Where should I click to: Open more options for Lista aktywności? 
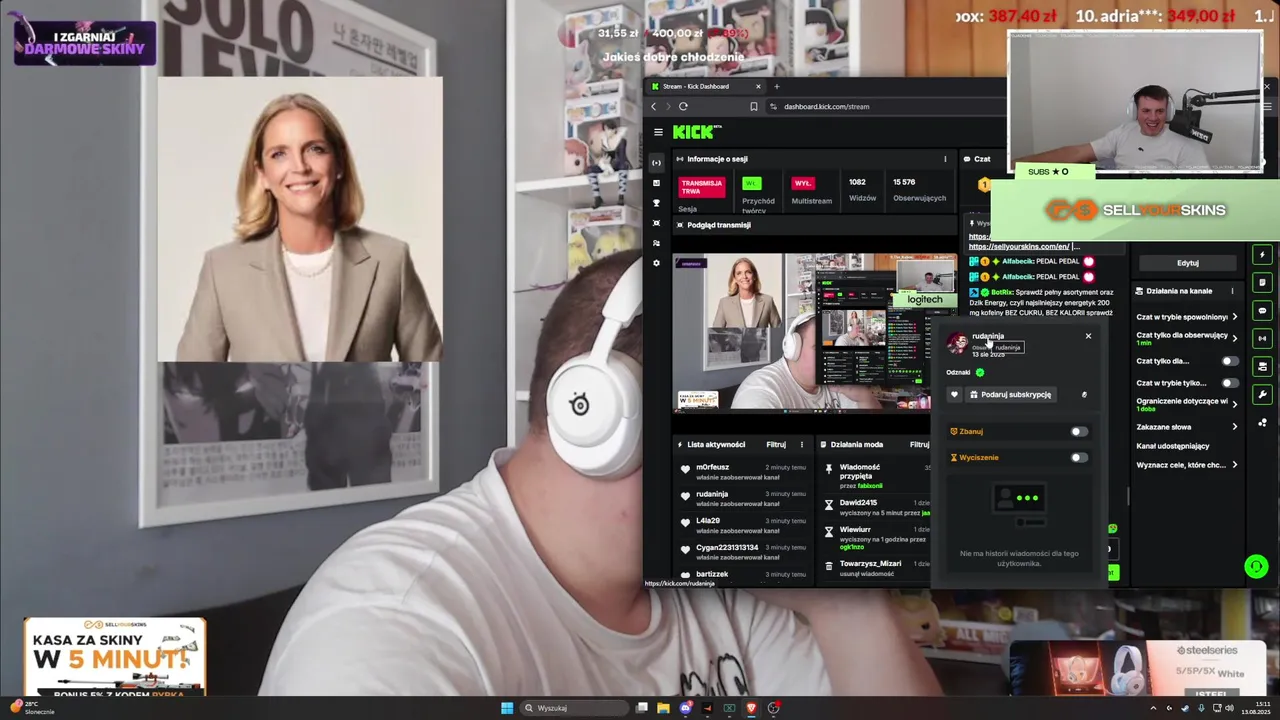click(801, 444)
